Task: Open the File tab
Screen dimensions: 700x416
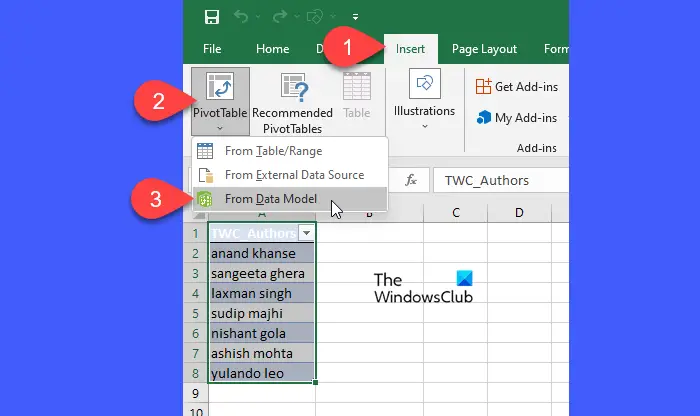Action: 212,49
